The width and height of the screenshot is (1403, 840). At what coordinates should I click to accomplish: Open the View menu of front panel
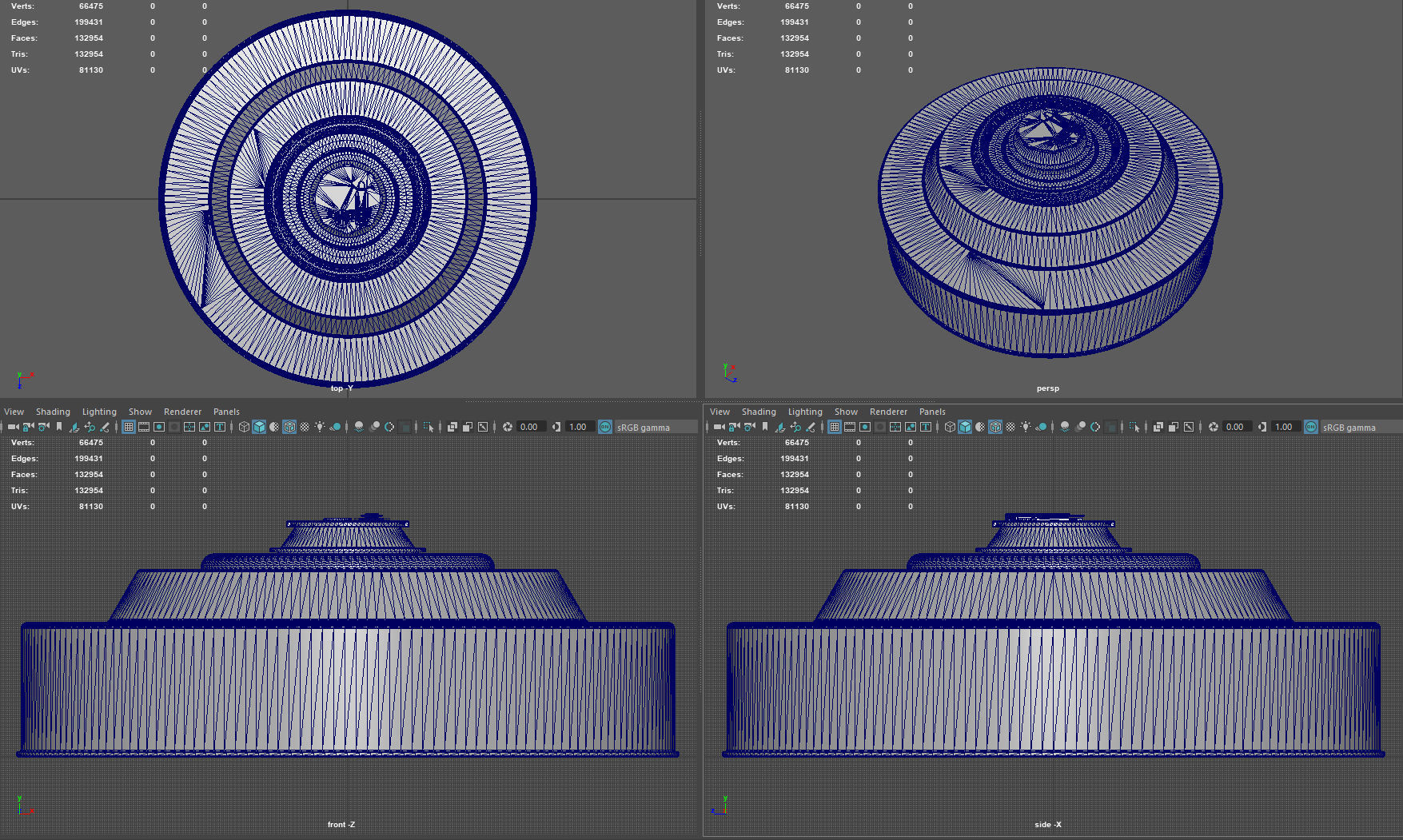tap(14, 412)
